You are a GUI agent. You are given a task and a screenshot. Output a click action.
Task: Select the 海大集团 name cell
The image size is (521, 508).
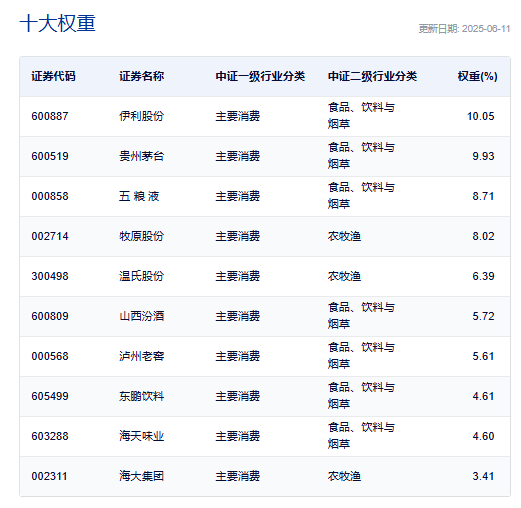[142, 476]
